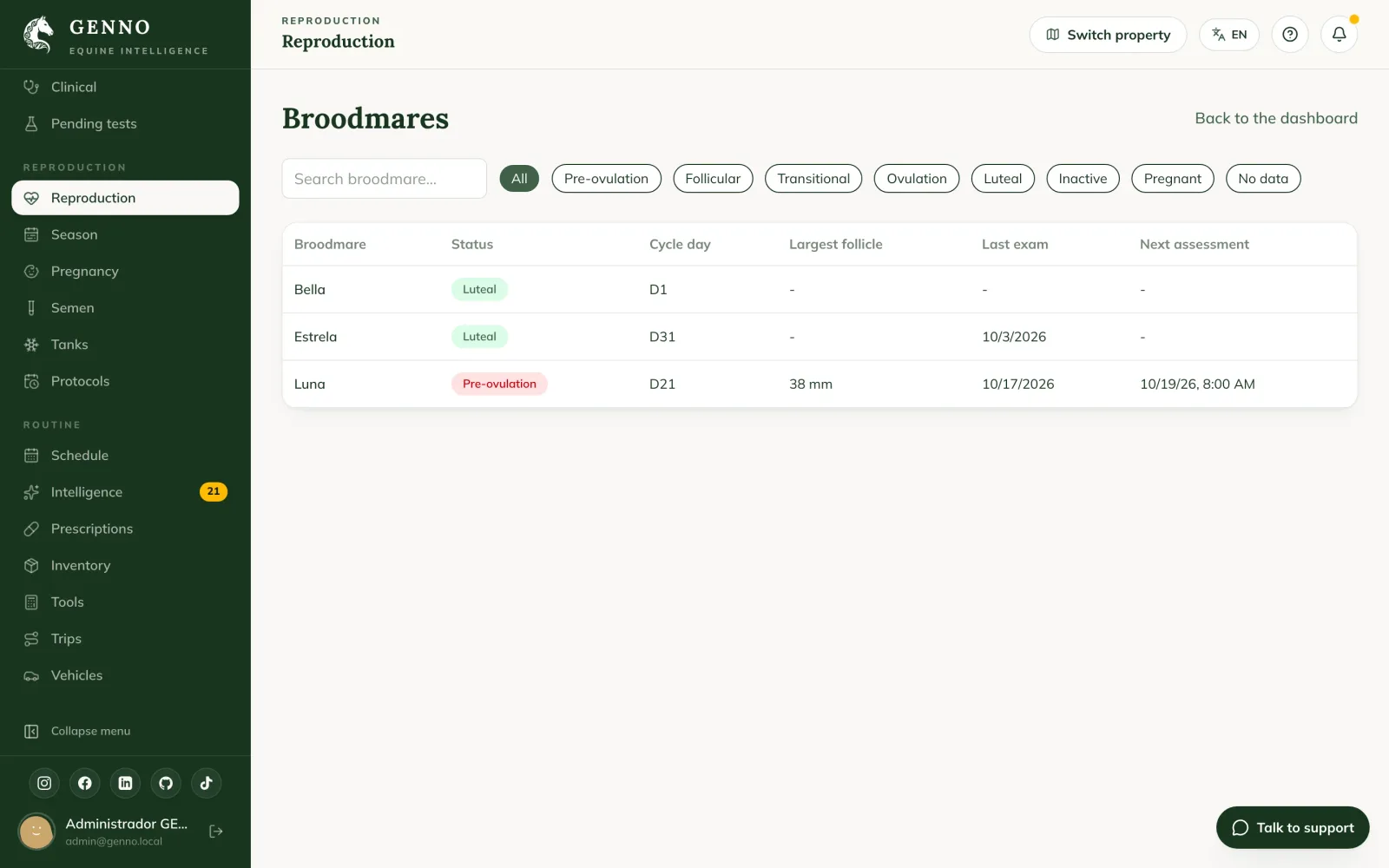The width and height of the screenshot is (1389, 868).
Task: Open the Vehicles page
Action: (125, 675)
